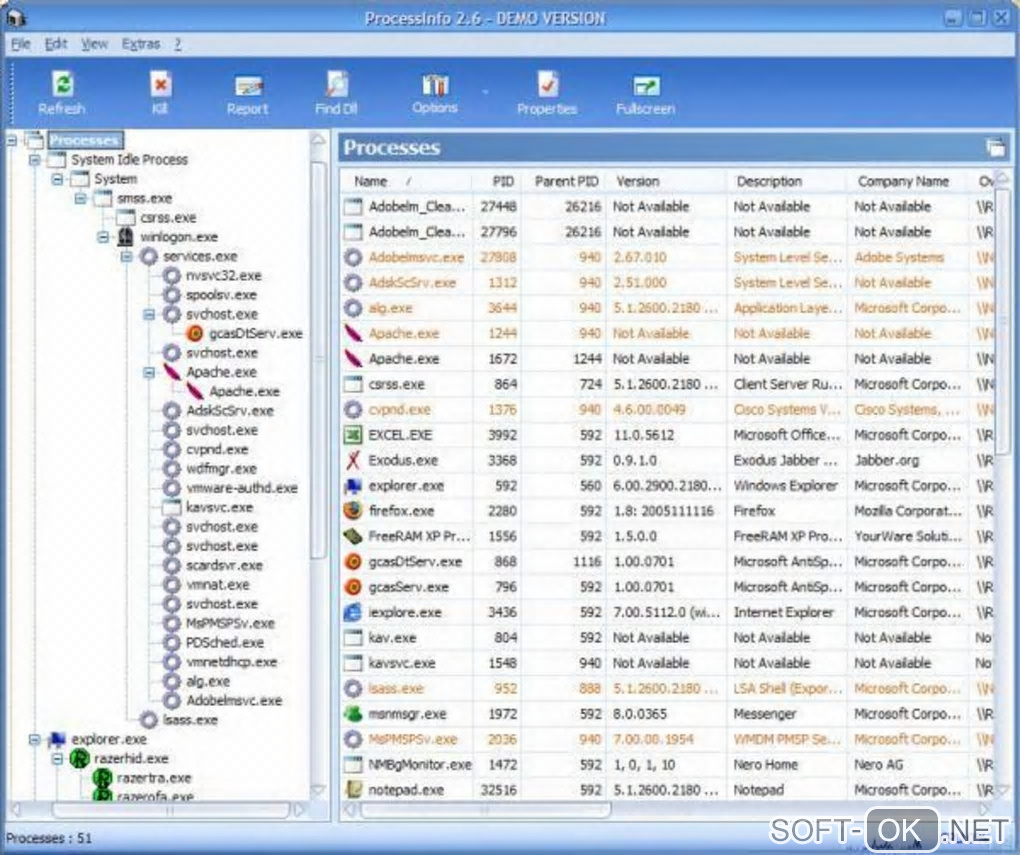Collapse svchost.exe node containing gcasDtServ.exe
This screenshot has height=855, width=1020.
[x=149, y=314]
